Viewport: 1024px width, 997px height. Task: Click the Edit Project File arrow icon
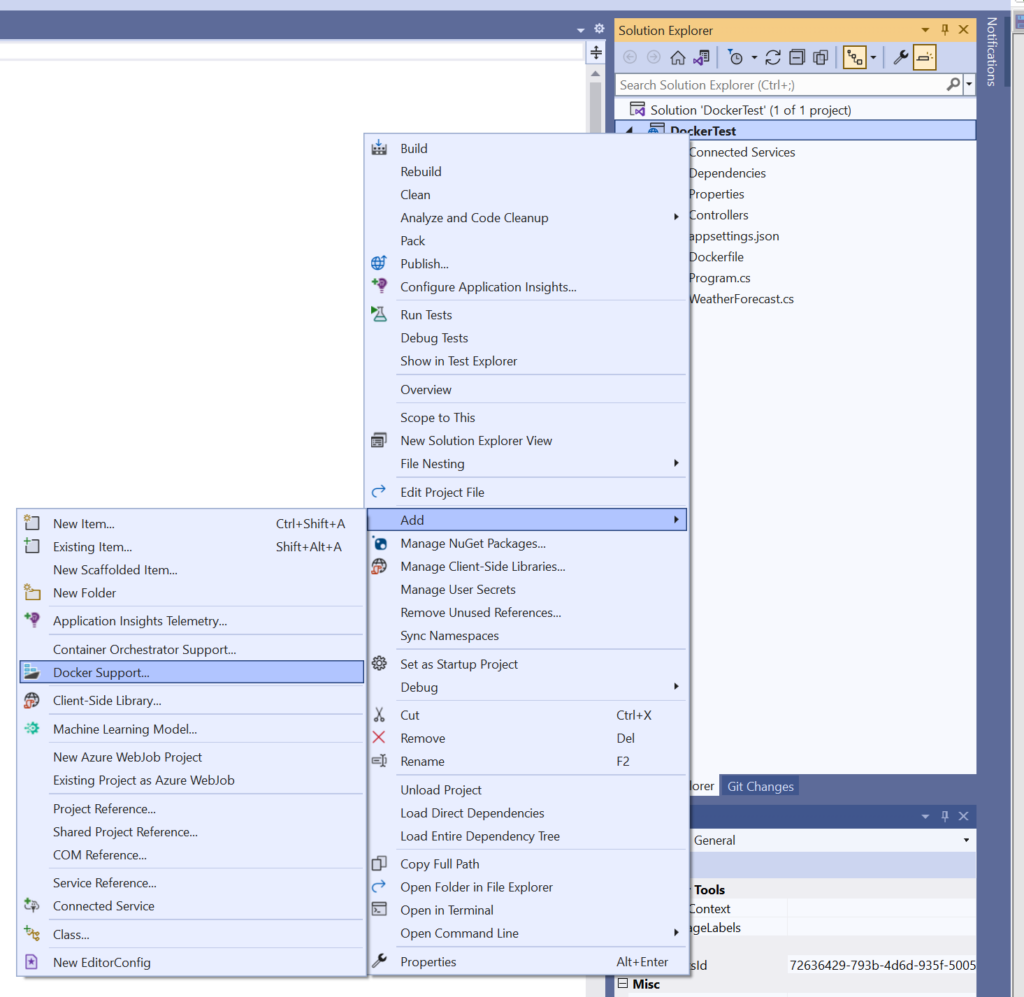pyautogui.click(x=379, y=492)
